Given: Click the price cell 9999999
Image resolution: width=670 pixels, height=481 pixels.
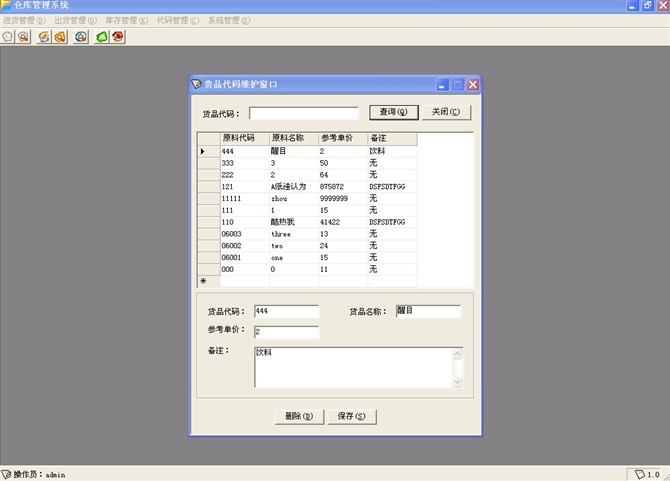Looking at the screenshot, I should click(343, 199).
